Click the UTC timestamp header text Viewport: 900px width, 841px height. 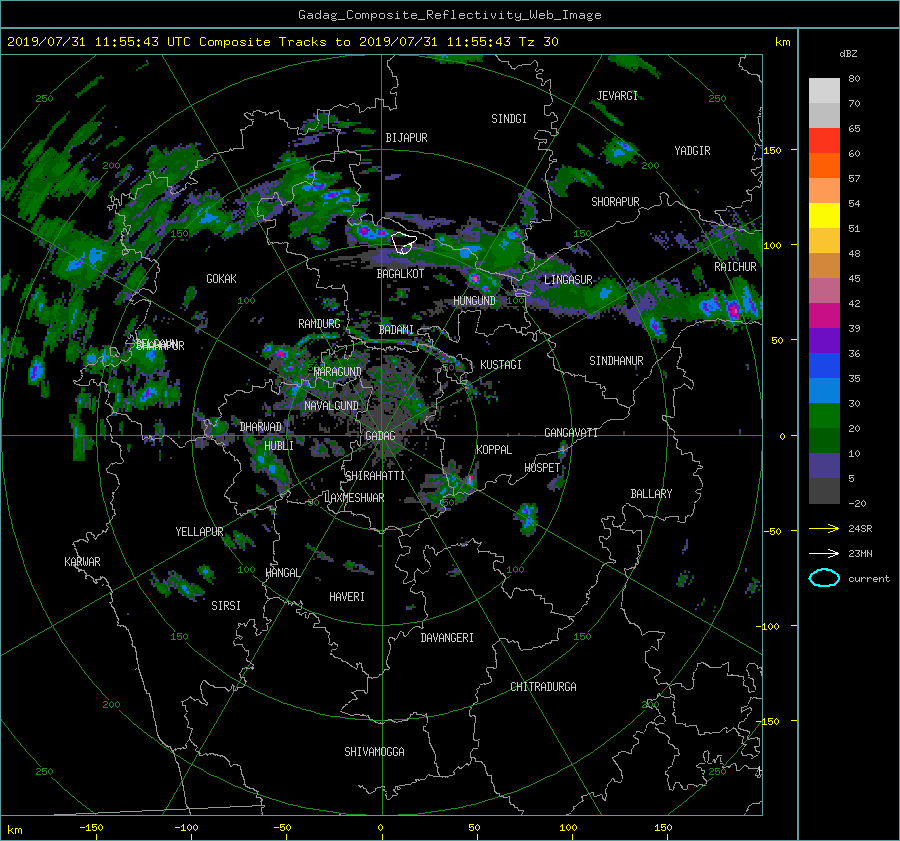click(x=282, y=42)
